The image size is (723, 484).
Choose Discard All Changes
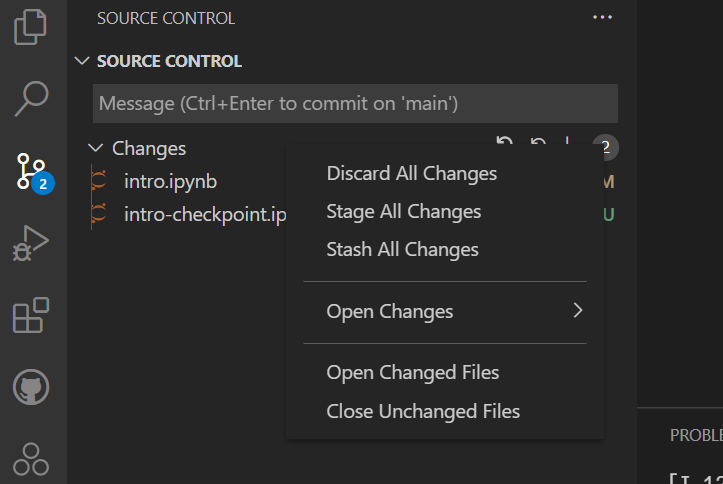412,173
